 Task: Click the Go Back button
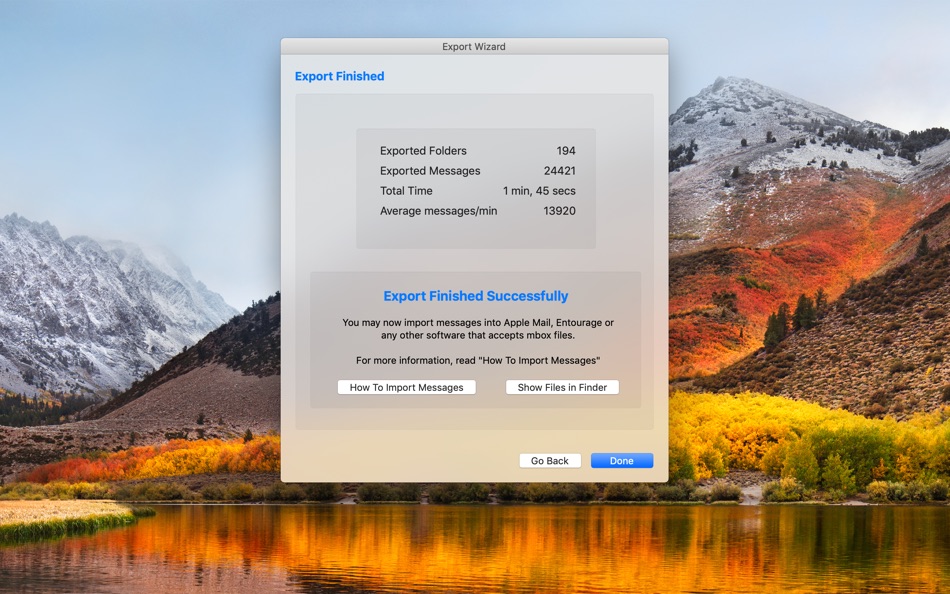[550, 461]
